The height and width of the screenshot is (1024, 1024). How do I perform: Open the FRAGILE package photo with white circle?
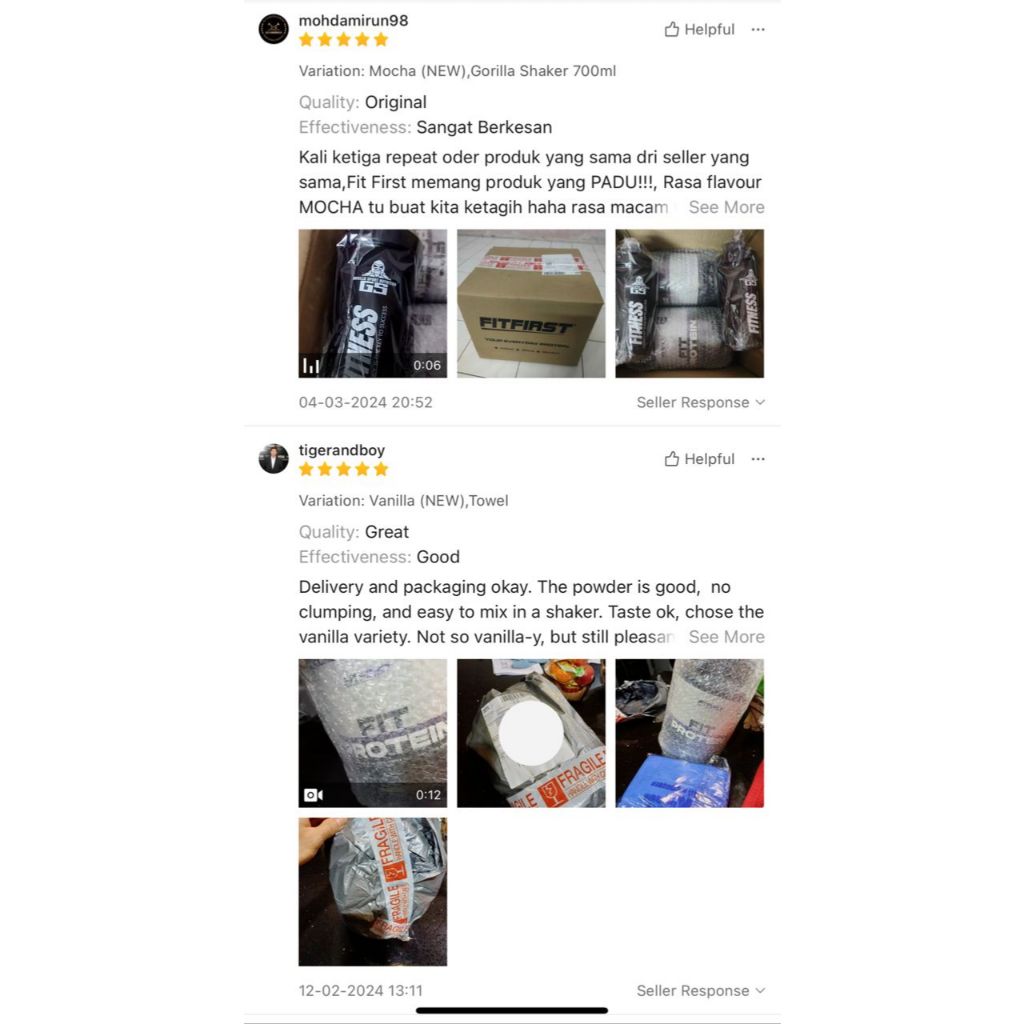tap(531, 733)
